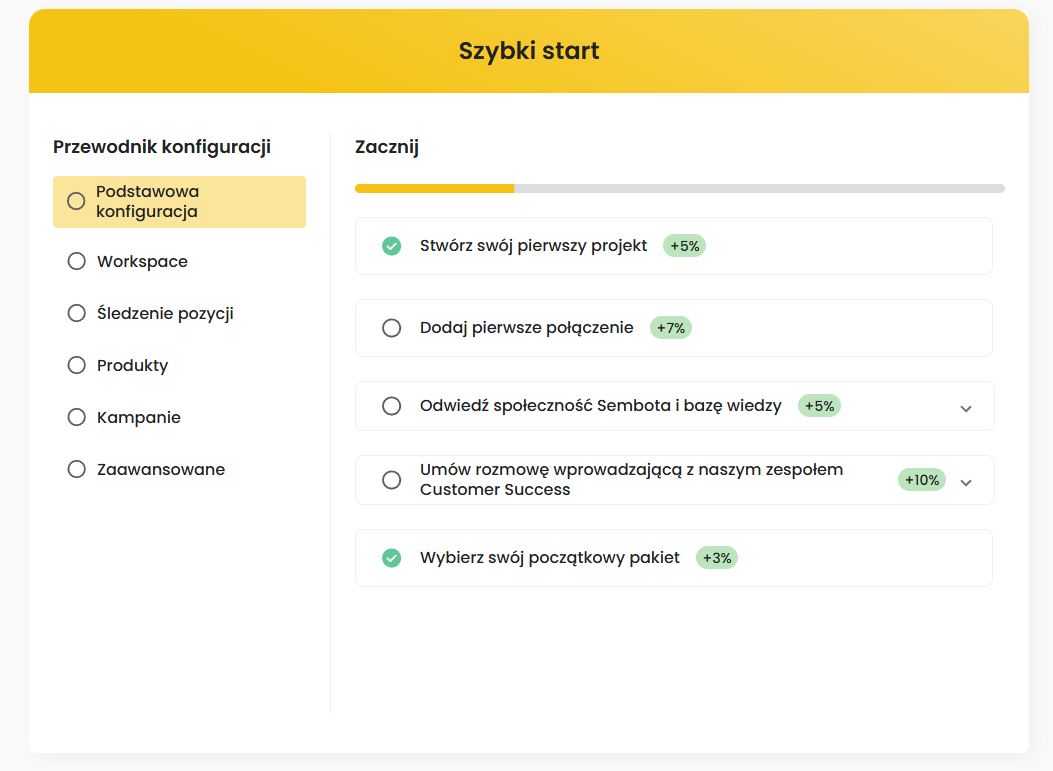Click the Zacznij heading
The image size is (1053, 771).
[387, 147]
